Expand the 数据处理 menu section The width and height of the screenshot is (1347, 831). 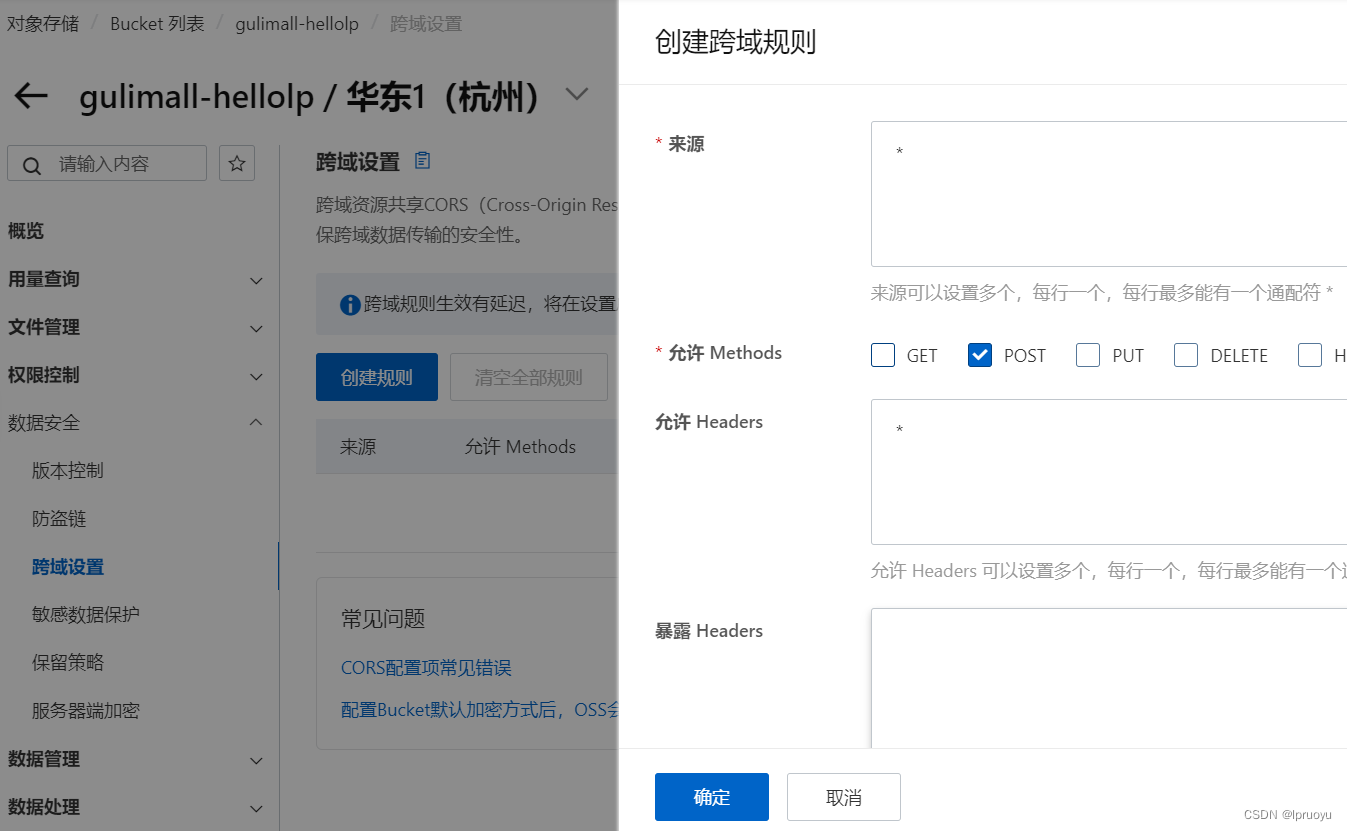click(256, 808)
